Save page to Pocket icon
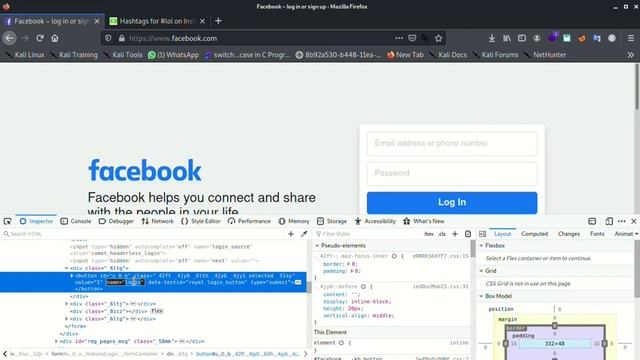Viewport: 640px width, 360px height. coord(412,38)
